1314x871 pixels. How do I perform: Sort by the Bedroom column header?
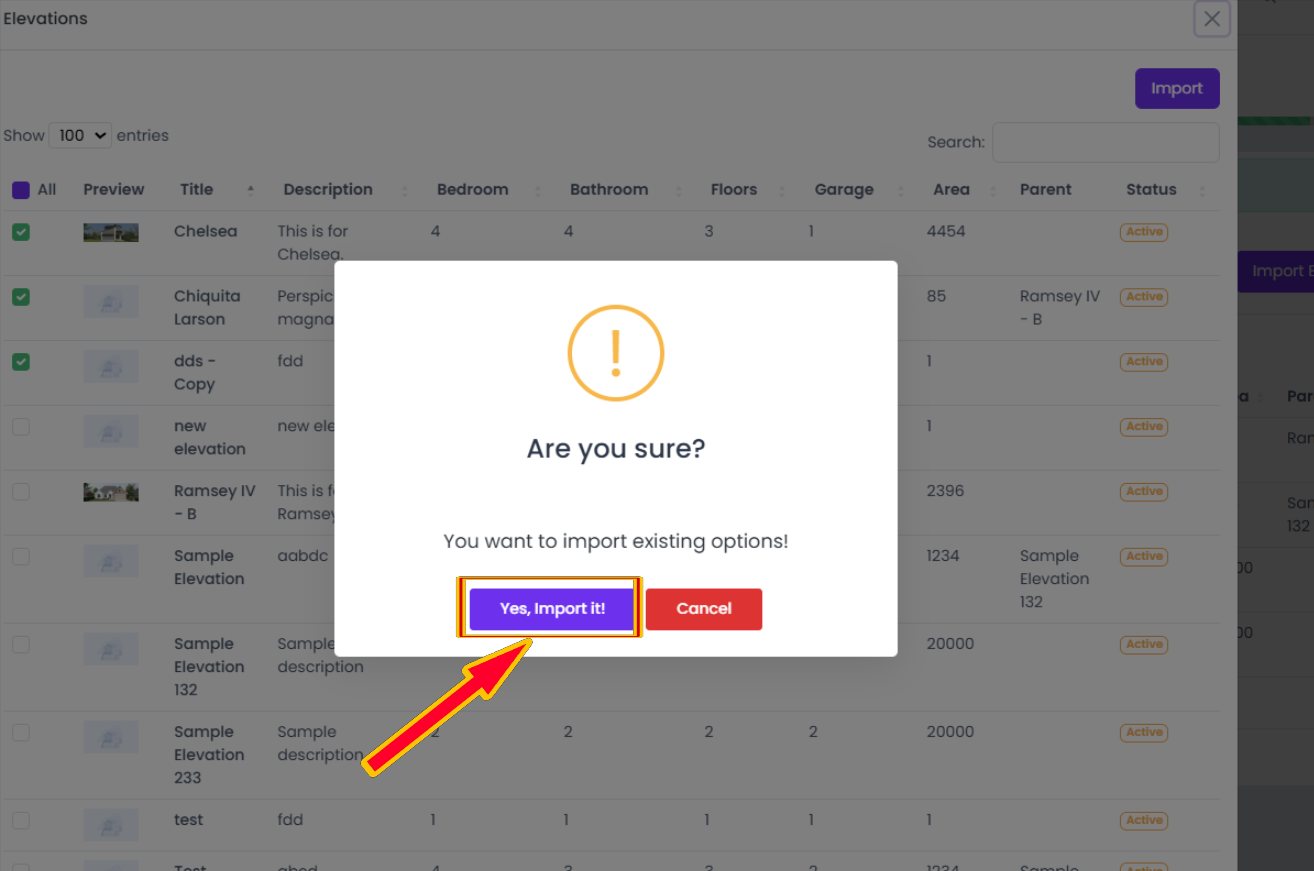(472, 189)
